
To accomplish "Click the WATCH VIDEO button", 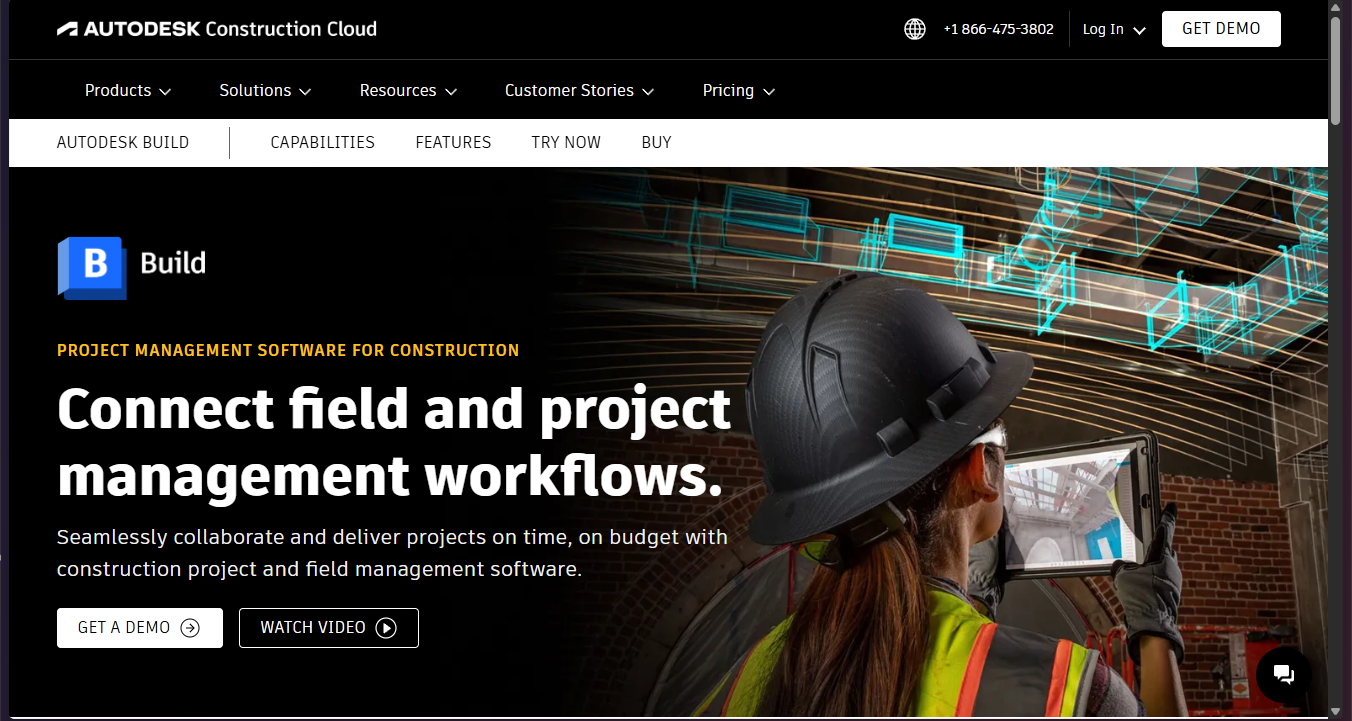I will [329, 628].
